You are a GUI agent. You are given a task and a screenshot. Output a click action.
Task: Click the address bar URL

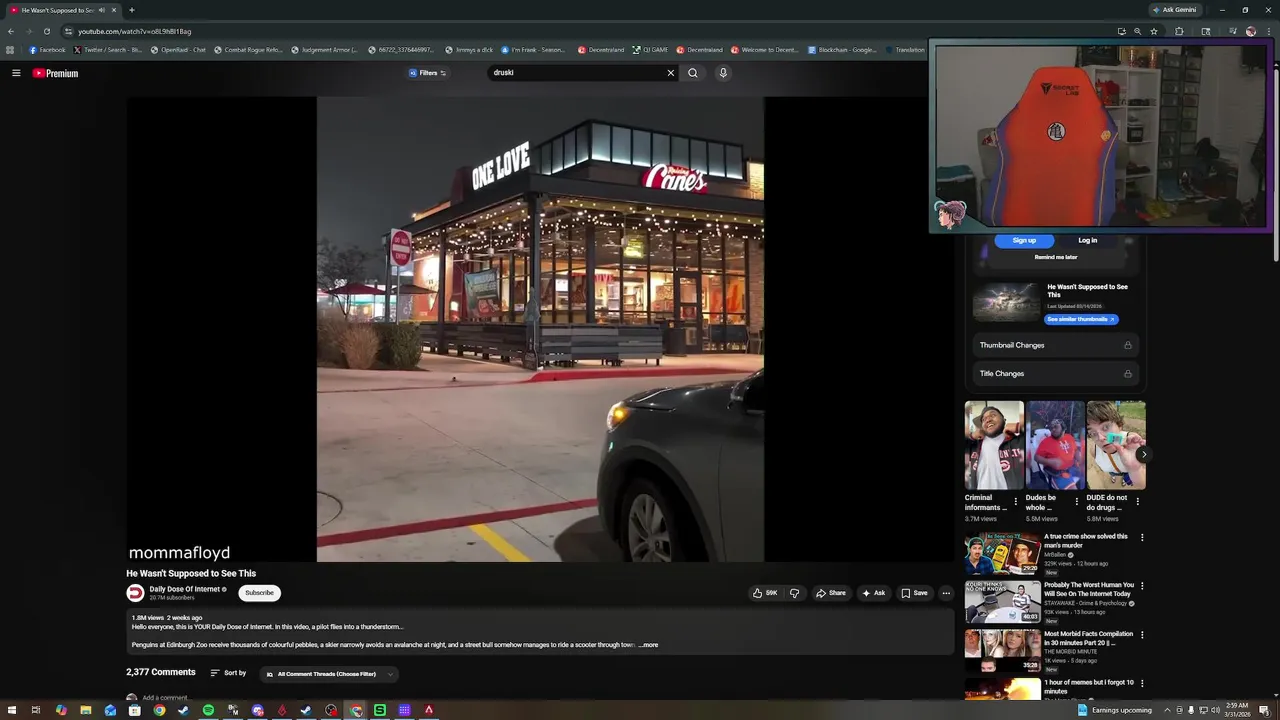tap(135, 31)
